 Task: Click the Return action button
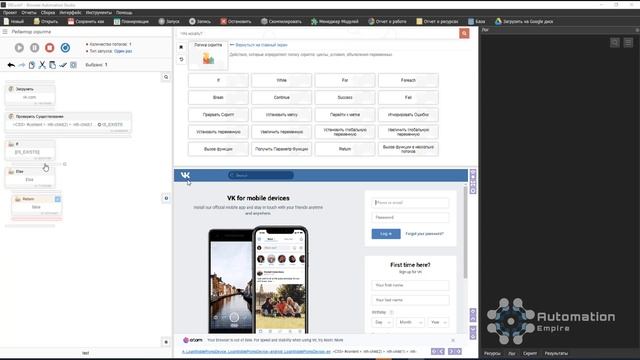pos(345,149)
